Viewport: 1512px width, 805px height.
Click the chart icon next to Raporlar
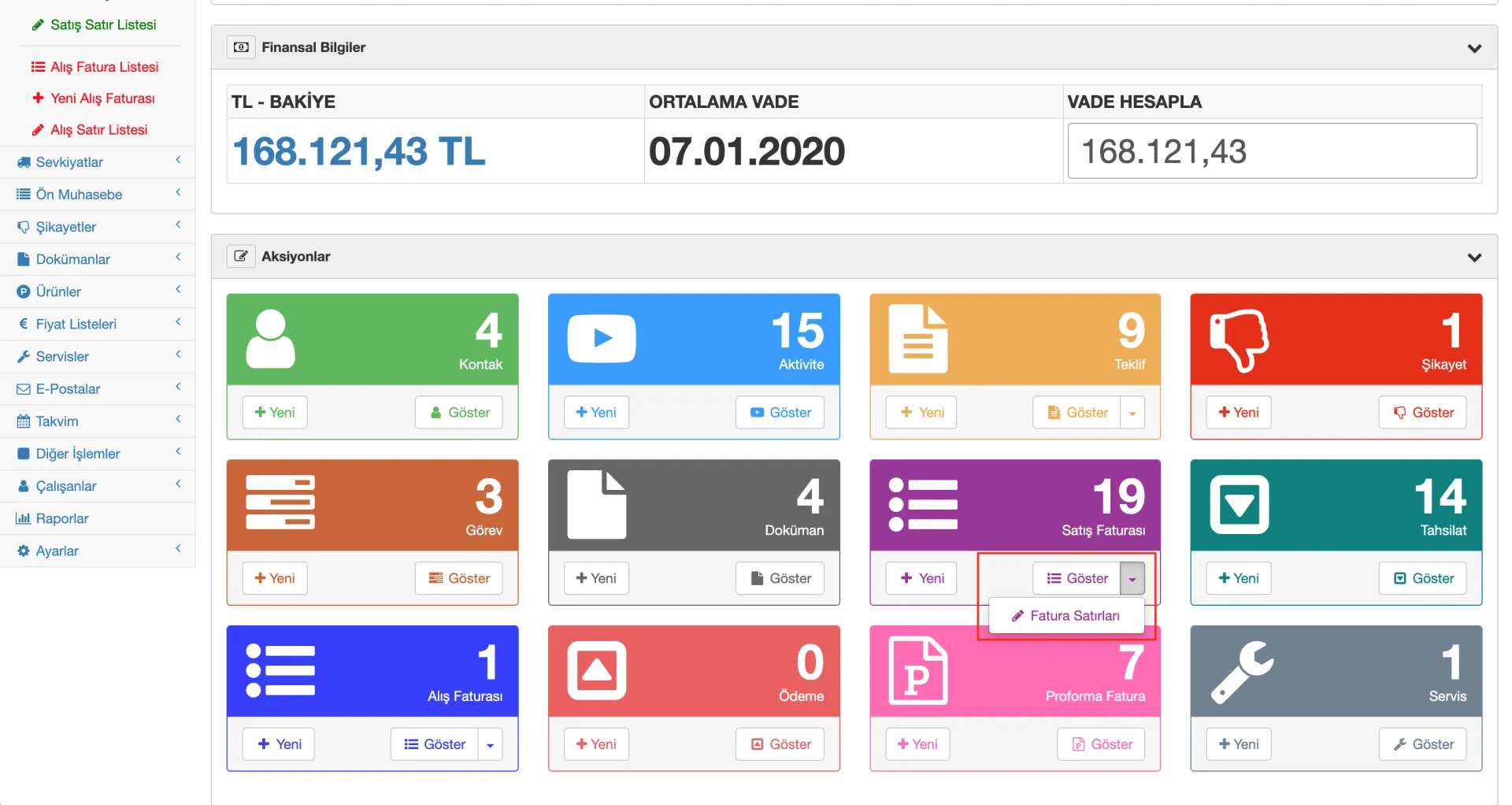(x=23, y=518)
